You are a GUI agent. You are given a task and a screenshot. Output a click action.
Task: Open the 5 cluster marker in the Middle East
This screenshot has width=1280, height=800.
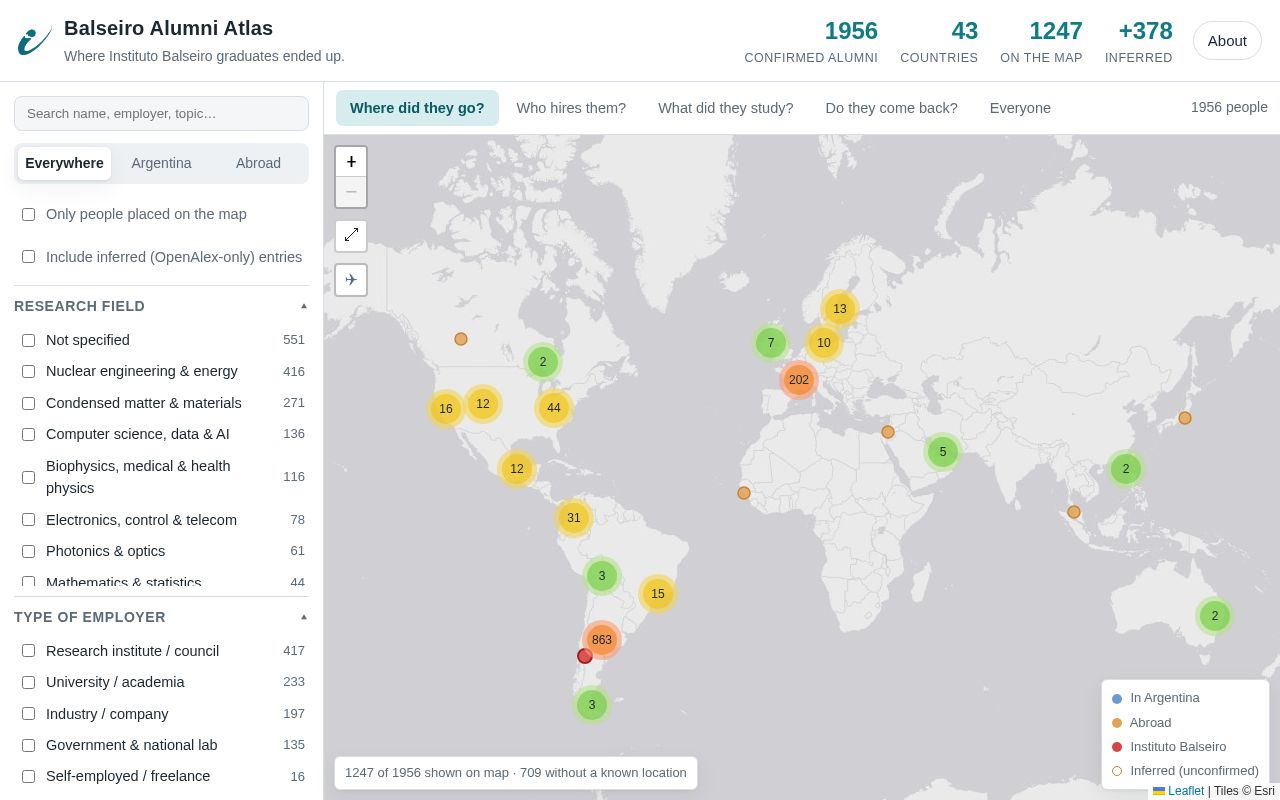(943, 452)
